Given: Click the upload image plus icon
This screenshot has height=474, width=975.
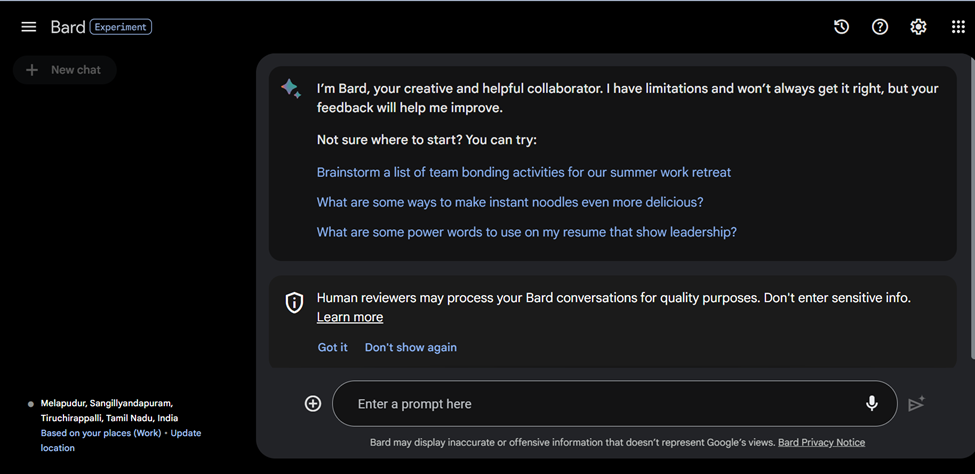Looking at the screenshot, I should 313,403.
